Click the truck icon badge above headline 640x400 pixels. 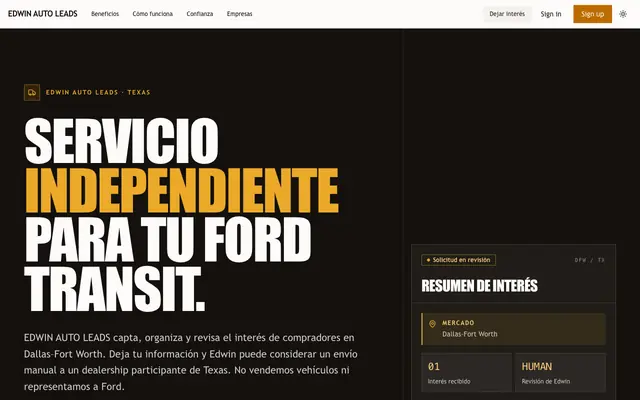click(x=32, y=93)
